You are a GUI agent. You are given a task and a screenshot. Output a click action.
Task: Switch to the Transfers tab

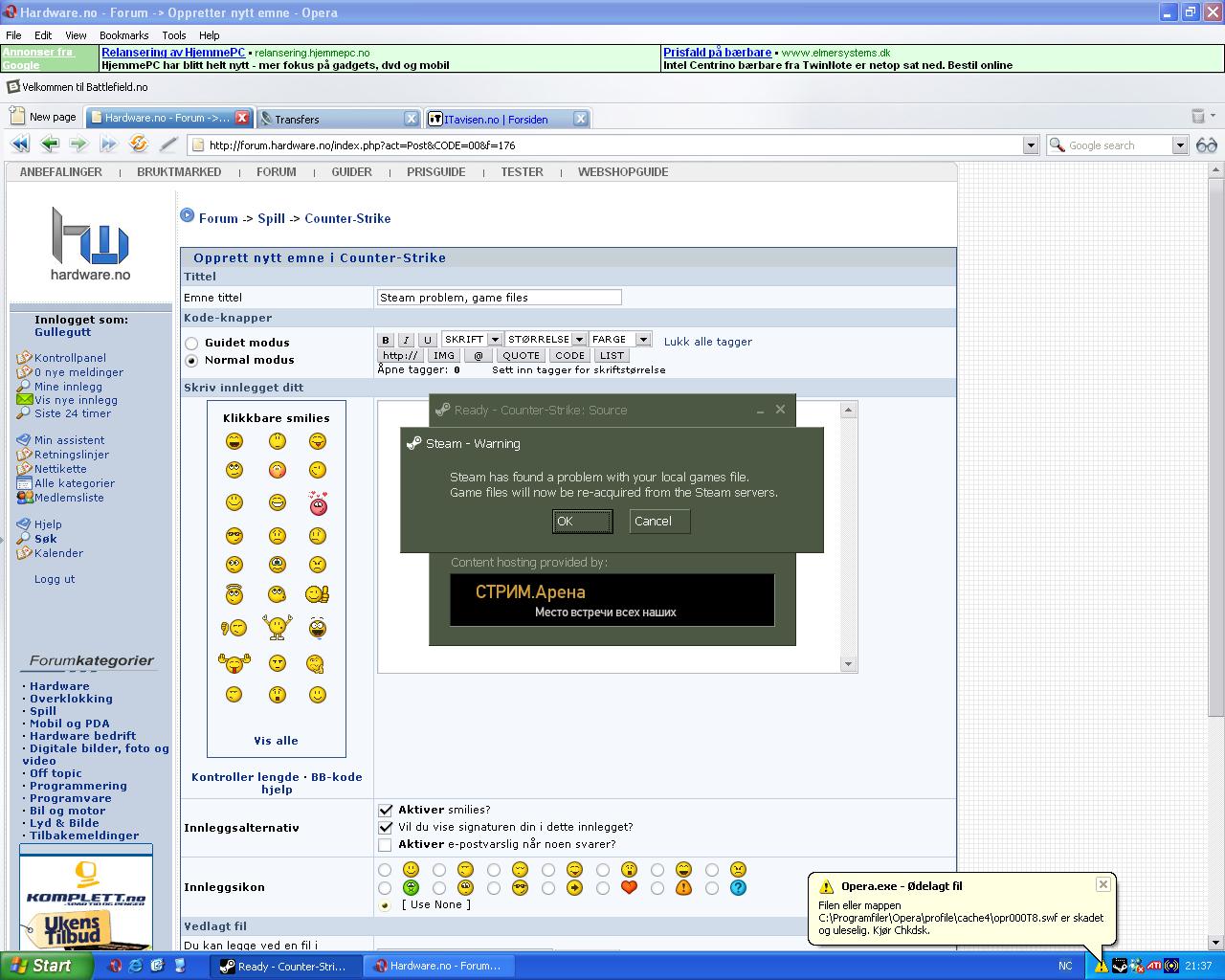tap(339, 119)
